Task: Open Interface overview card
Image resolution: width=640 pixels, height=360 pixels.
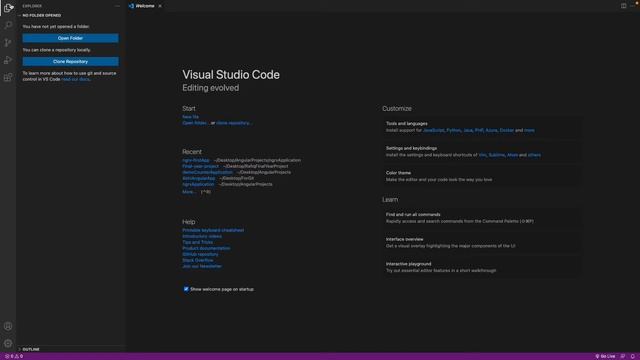Action: tap(482, 242)
